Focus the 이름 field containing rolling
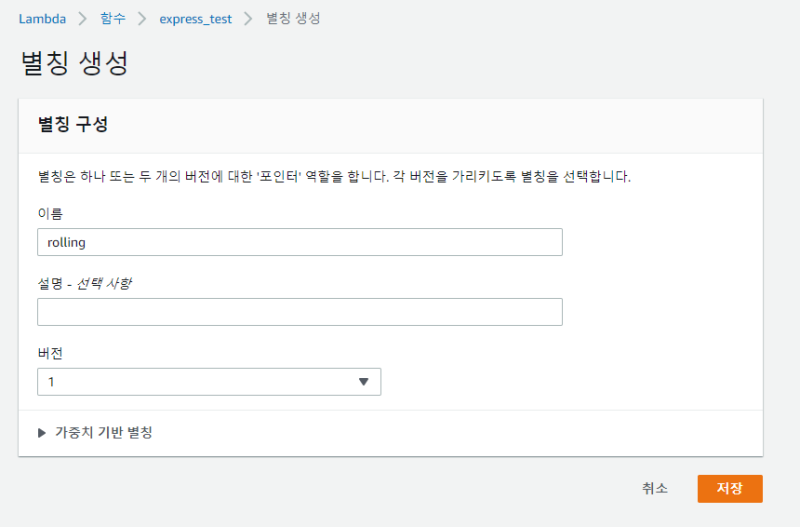The height and width of the screenshot is (527, 800). tap(299, 242)
